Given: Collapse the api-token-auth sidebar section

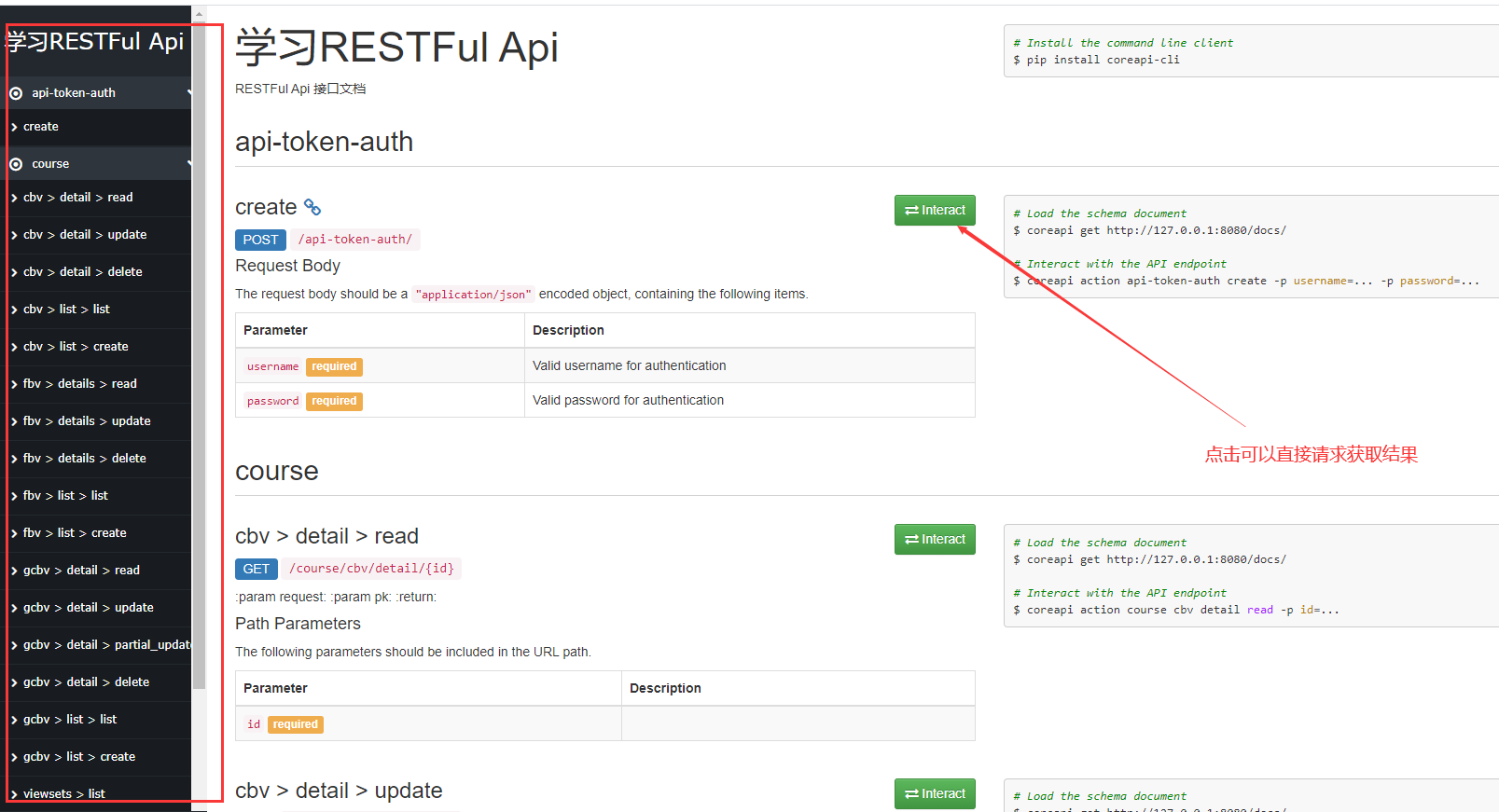Looking at the screenshot, I should [189, 92].
